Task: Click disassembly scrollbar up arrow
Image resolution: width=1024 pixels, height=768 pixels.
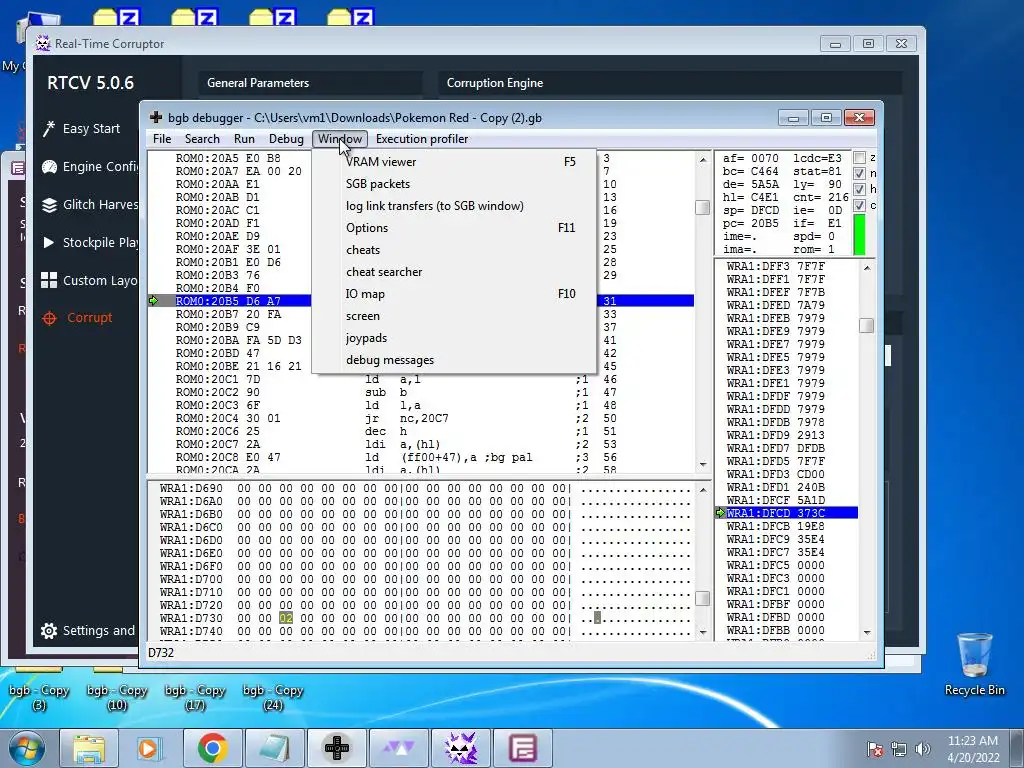Action: point(703,159)
